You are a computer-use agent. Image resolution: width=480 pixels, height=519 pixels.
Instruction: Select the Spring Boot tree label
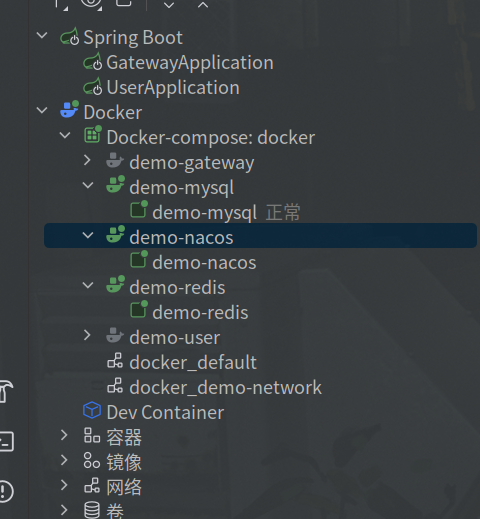pos(133,37)
